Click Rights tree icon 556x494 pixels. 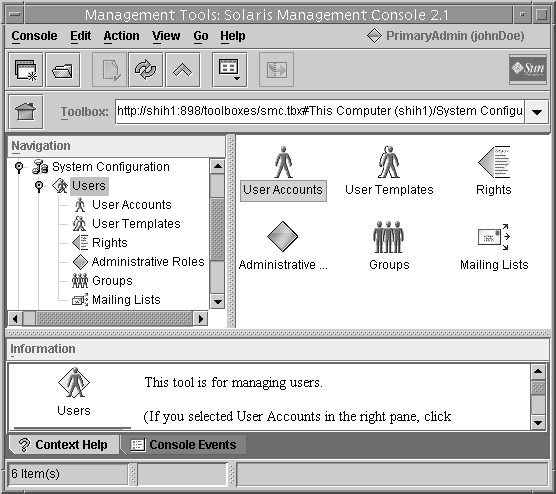pos(80,243)
